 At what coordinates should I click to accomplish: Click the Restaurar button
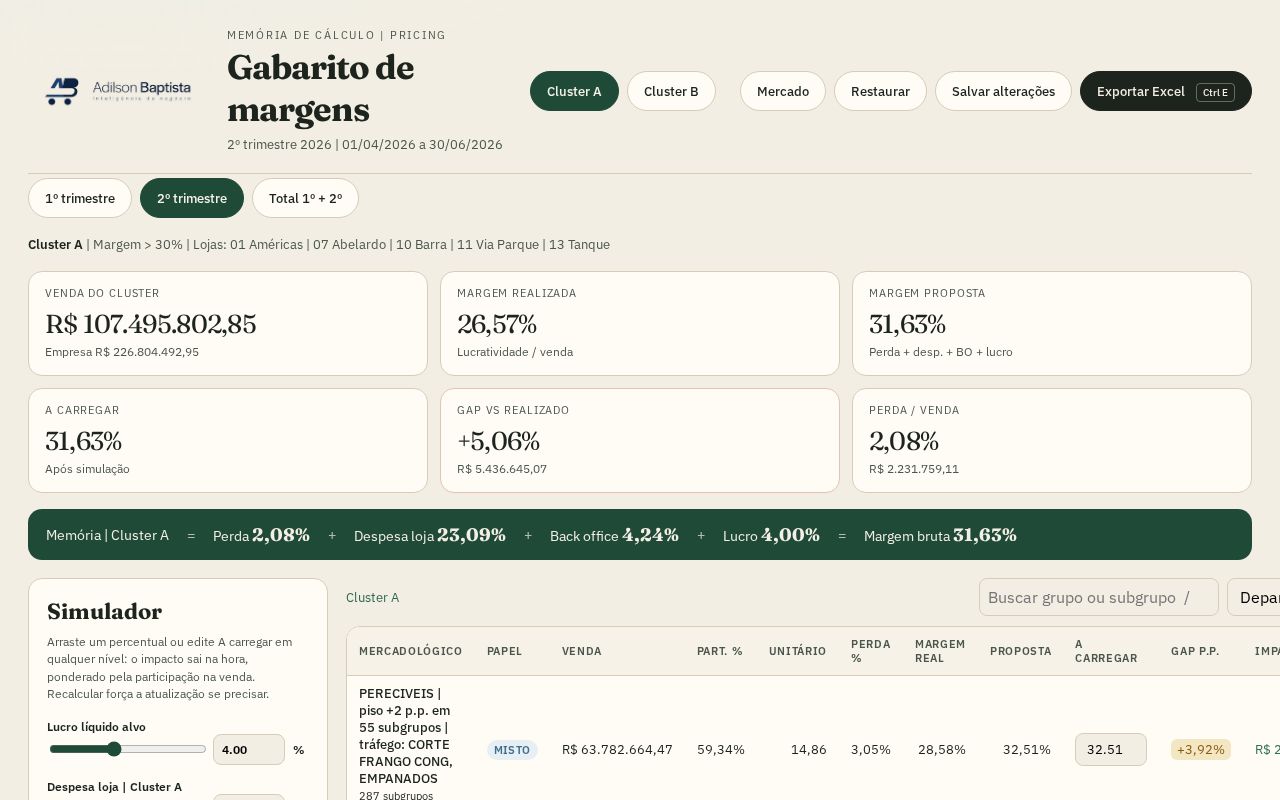click(880, 91)
